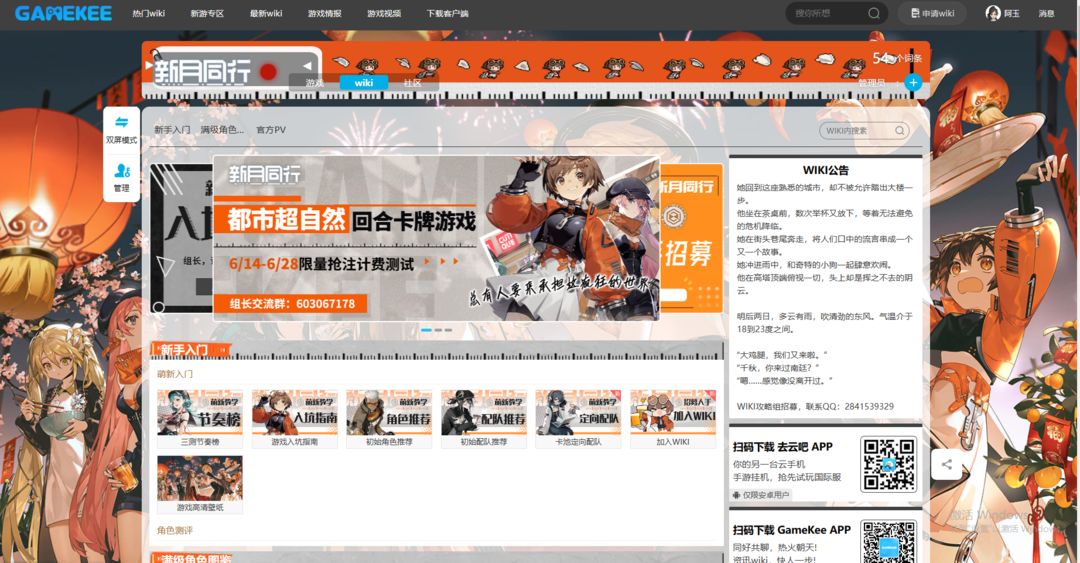
Task: Open the user avatar for 阿玉
Action: [x=993, y=13]
